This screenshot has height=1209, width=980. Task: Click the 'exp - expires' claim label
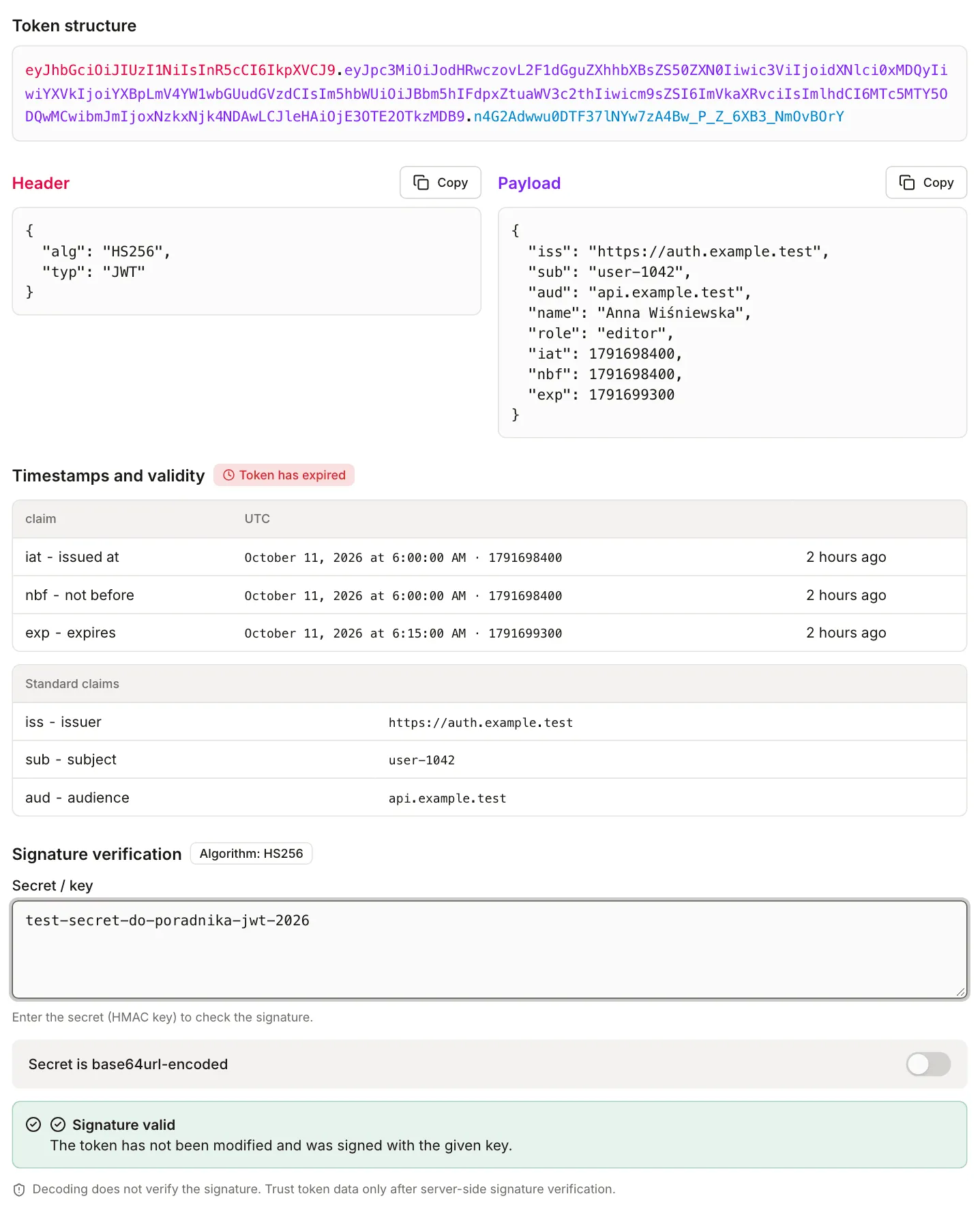(70, 633)
